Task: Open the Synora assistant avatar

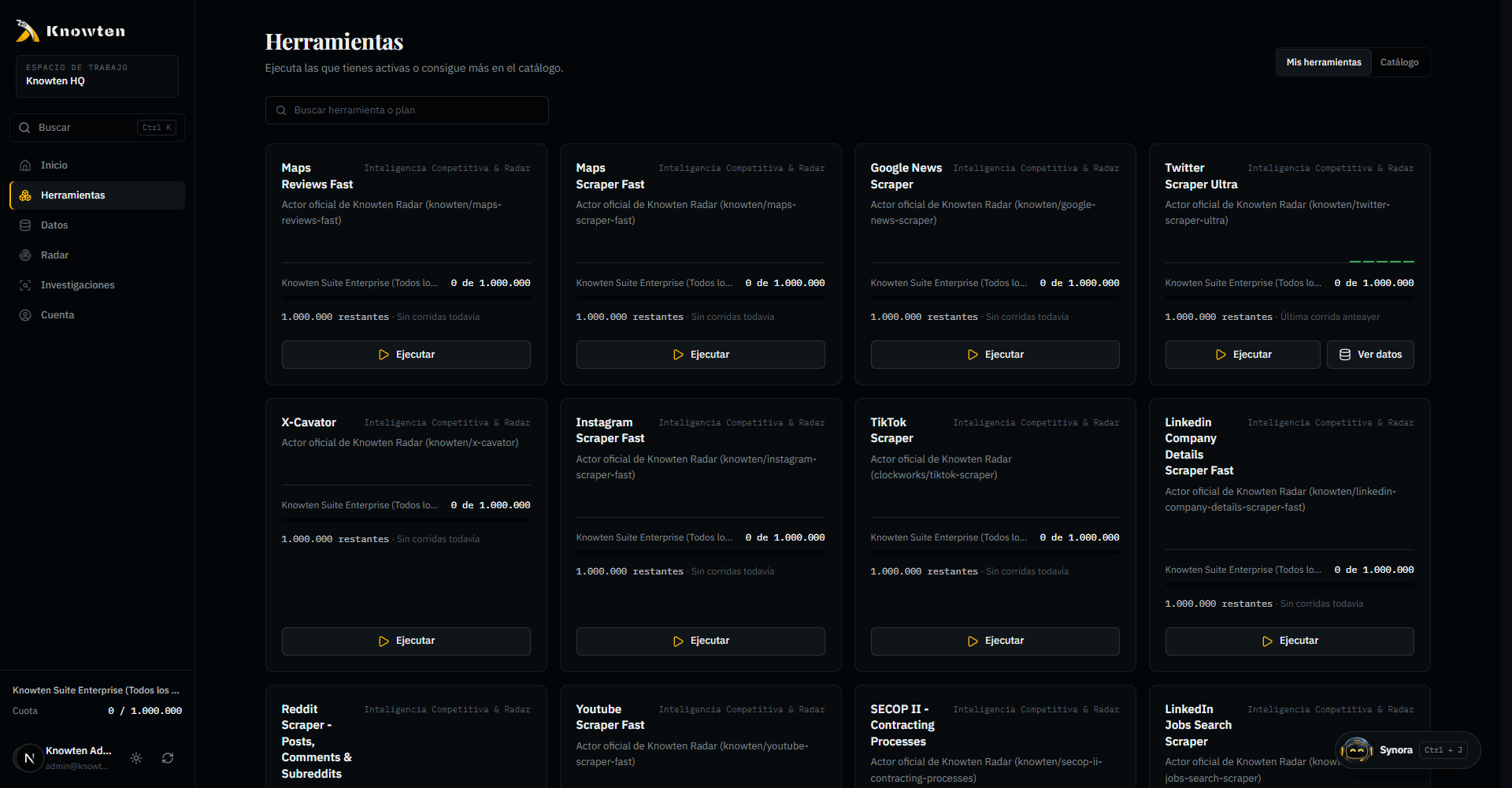Action: tap(1357, 750)
